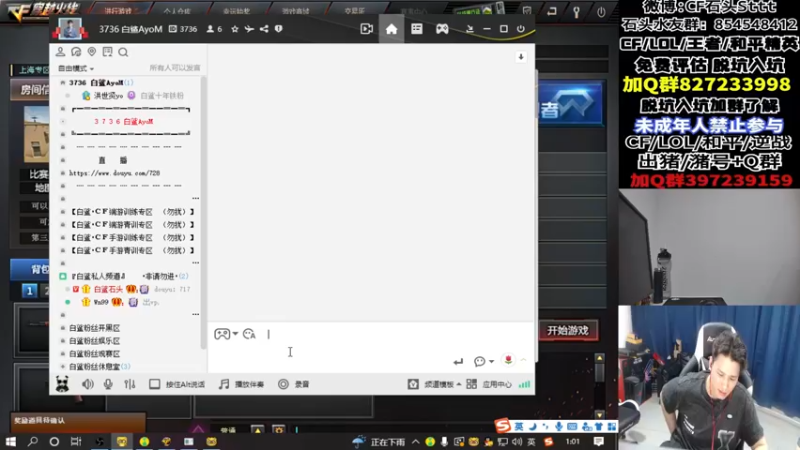Go to the channel home tab

click(391, 29)
